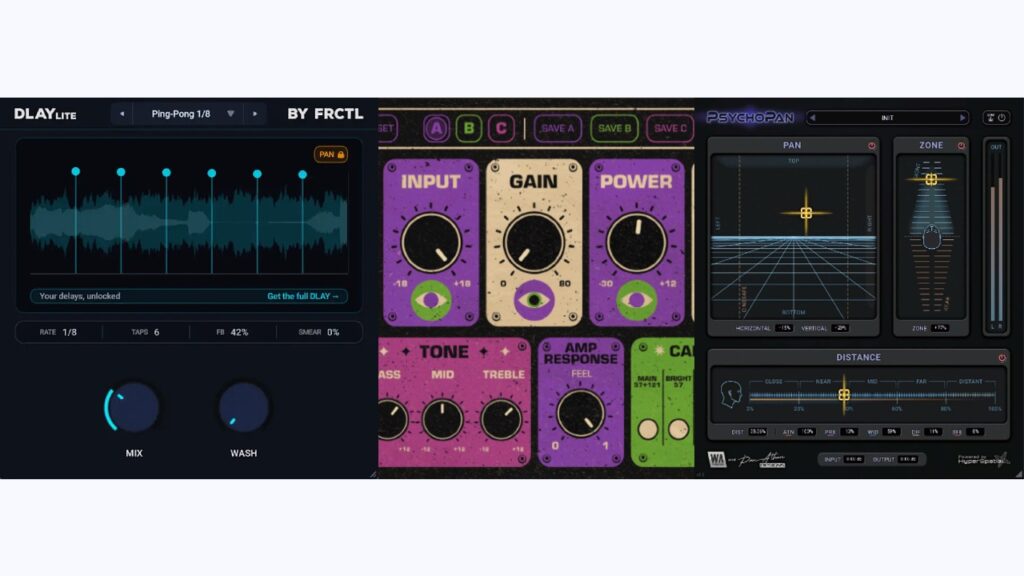The width and height of the screenshot is (1024, 576).
Task: Click the head icon in ZONE panel
Action: point(932,237)
